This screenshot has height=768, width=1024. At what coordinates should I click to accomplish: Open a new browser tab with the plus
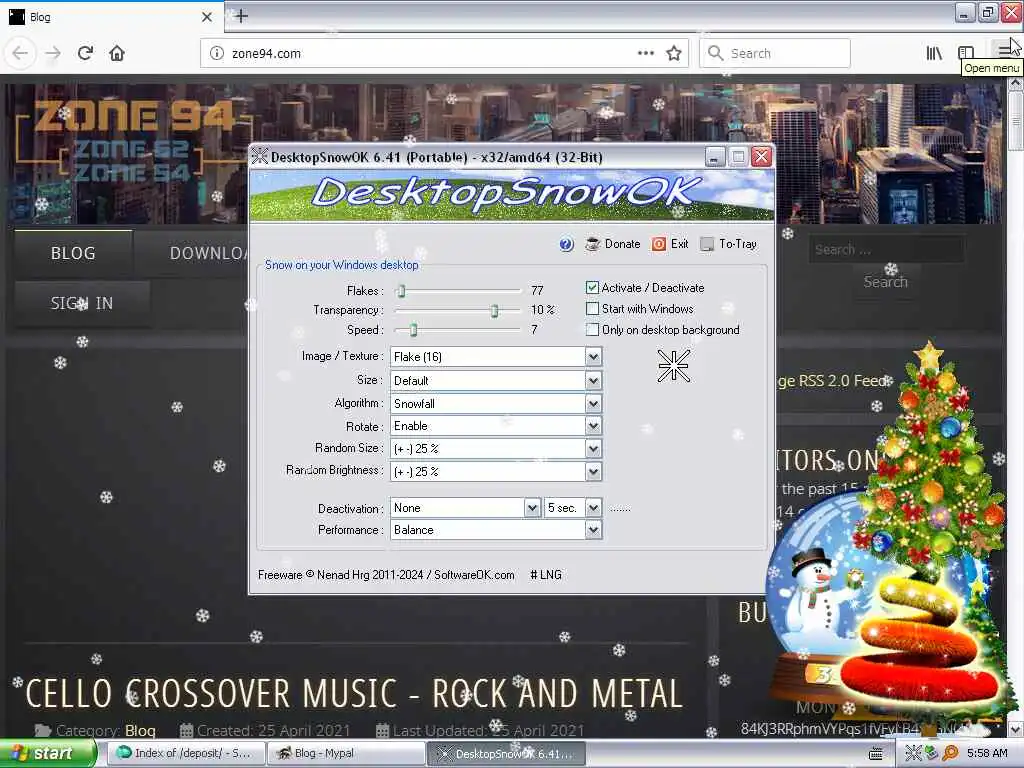coord(241,16)
